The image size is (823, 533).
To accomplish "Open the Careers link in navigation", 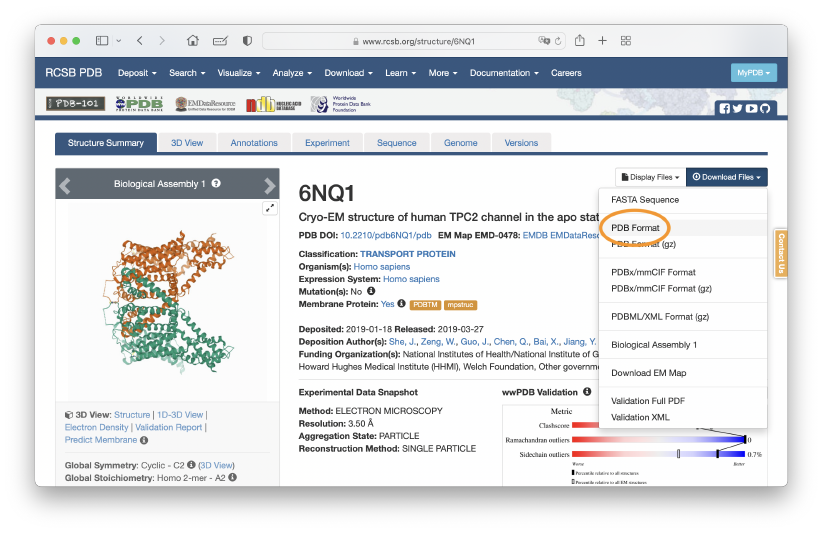I will [x=566, y=73].
